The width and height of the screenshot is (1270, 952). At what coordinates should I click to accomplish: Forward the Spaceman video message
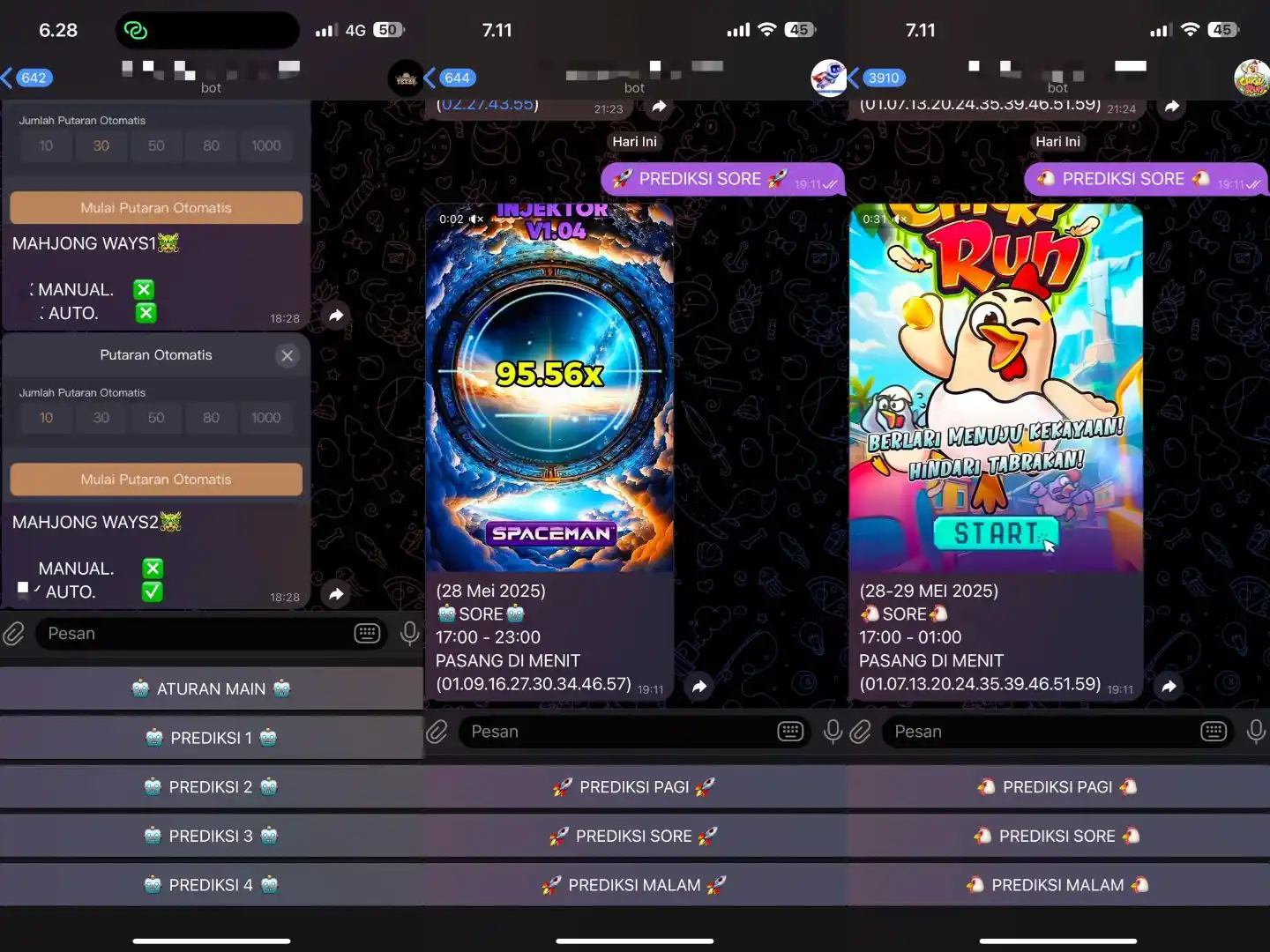699,686
